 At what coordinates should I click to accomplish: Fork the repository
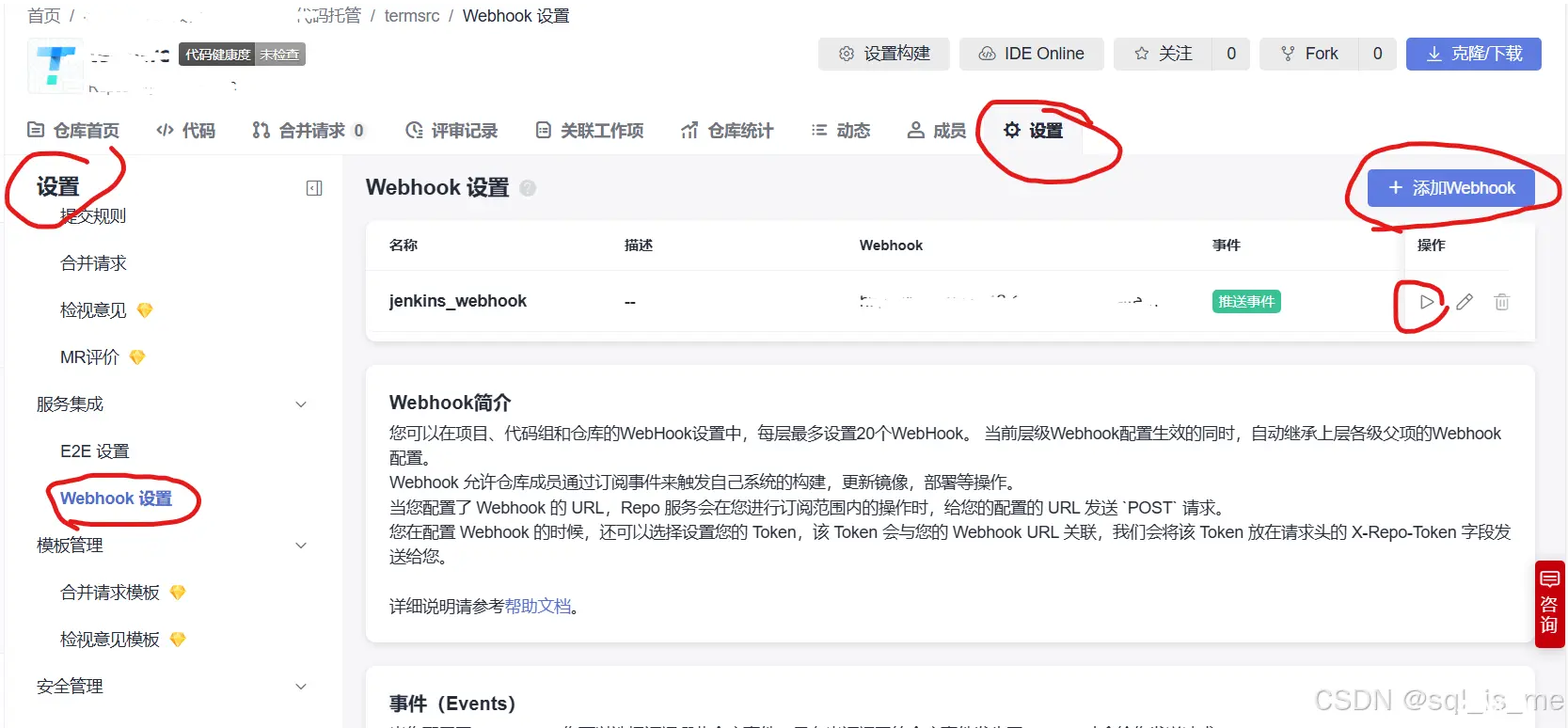1309,54
